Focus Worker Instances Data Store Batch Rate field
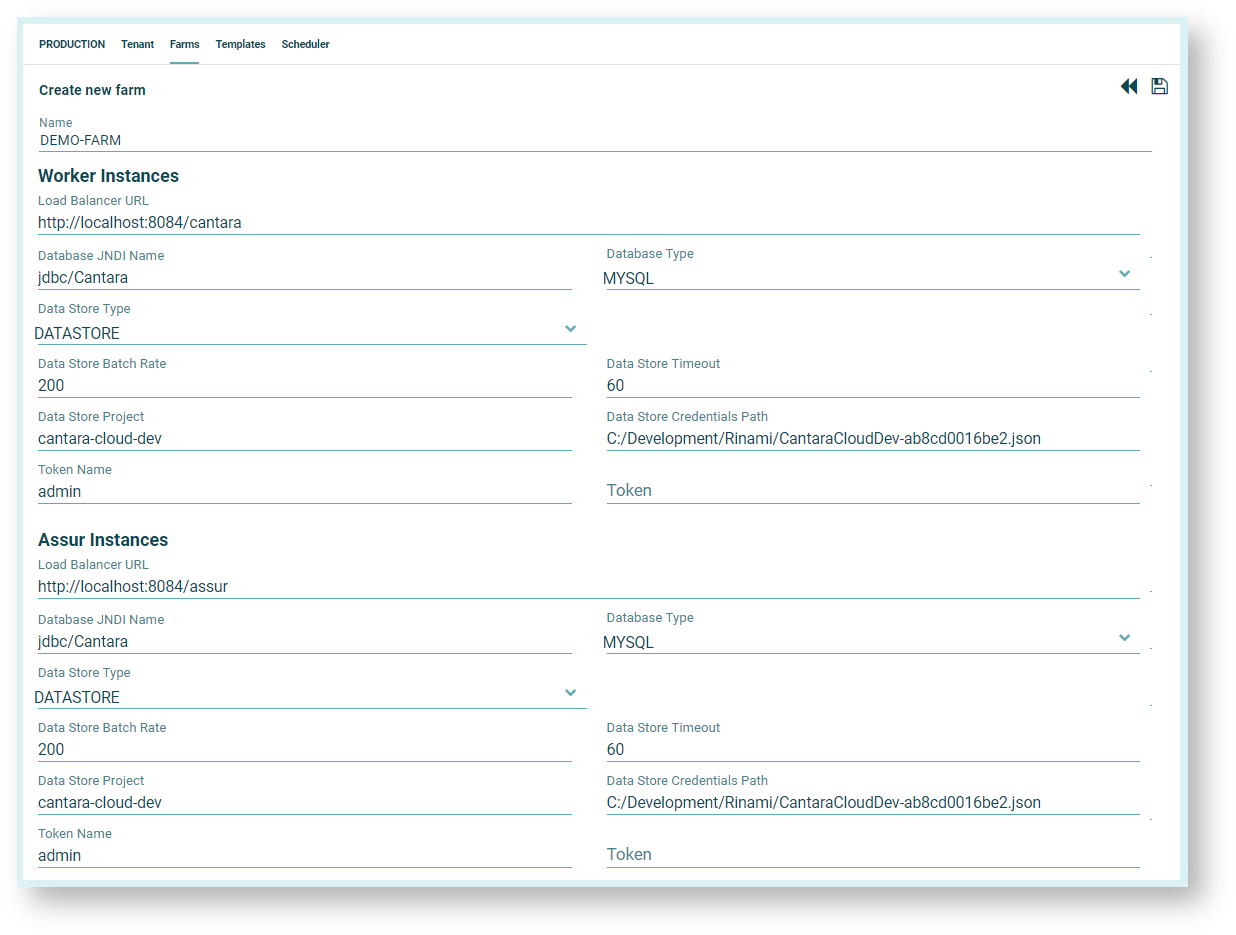 pyautogui.click(x=304, y=386)
